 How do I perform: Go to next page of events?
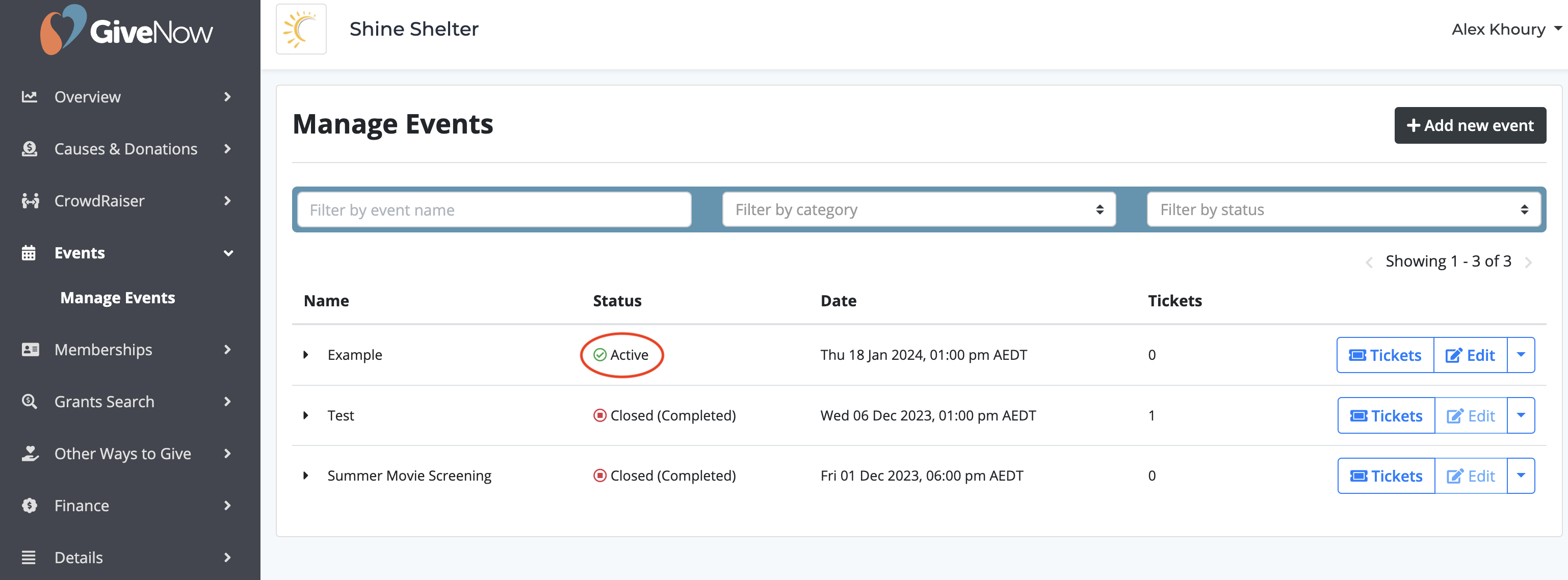(x=1528, y=262)
